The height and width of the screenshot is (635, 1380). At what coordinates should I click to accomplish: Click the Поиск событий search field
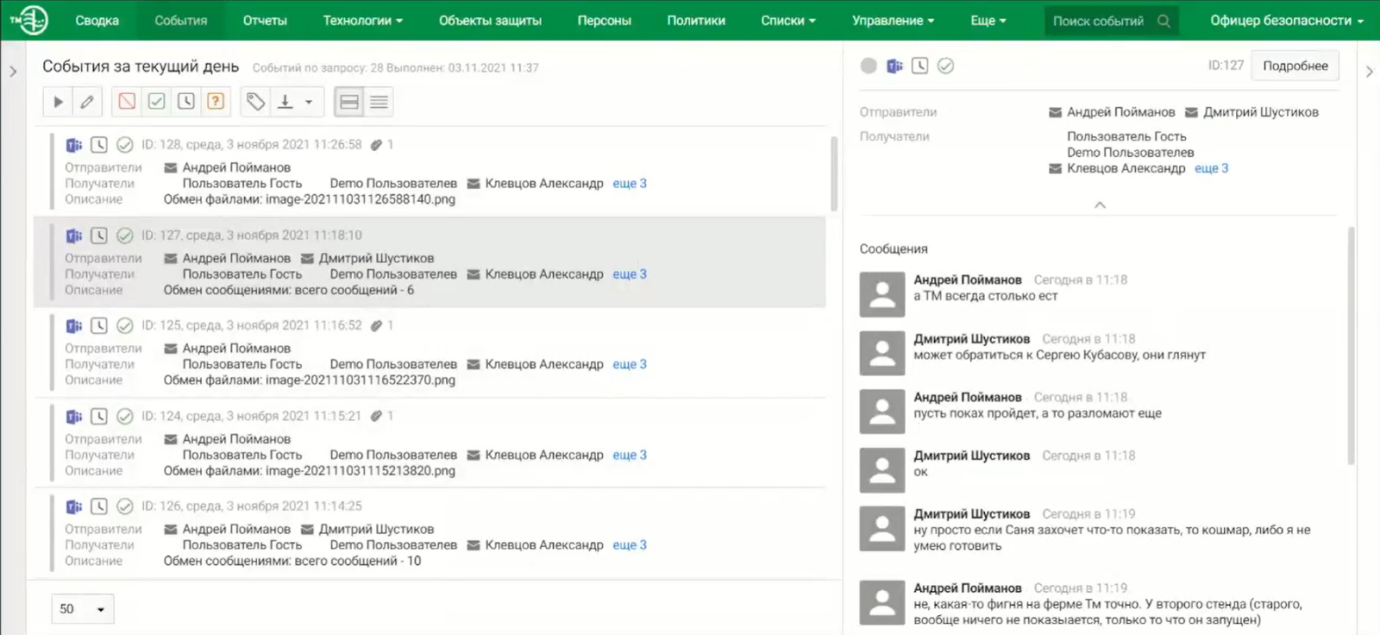[1098, 21]
